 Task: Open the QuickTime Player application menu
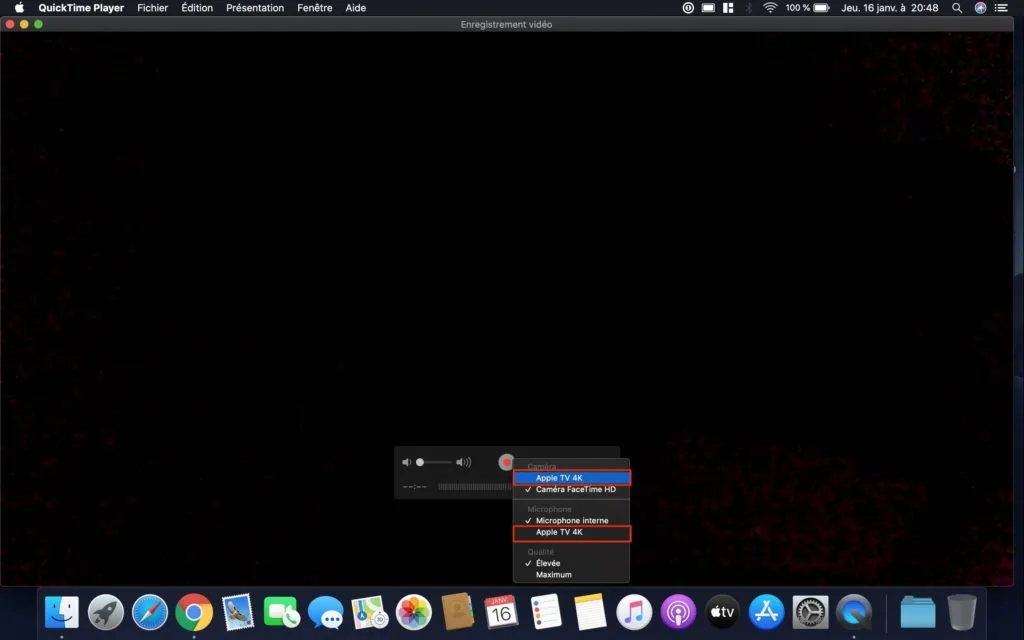81,8
